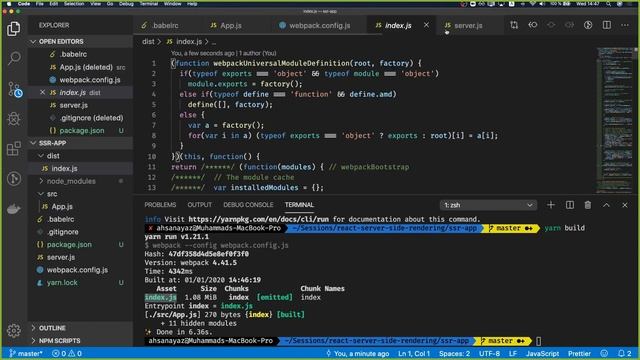Screen dimensions: 640x360
Task: Click errors and warnings count in status bar
Action: point(67,353)
